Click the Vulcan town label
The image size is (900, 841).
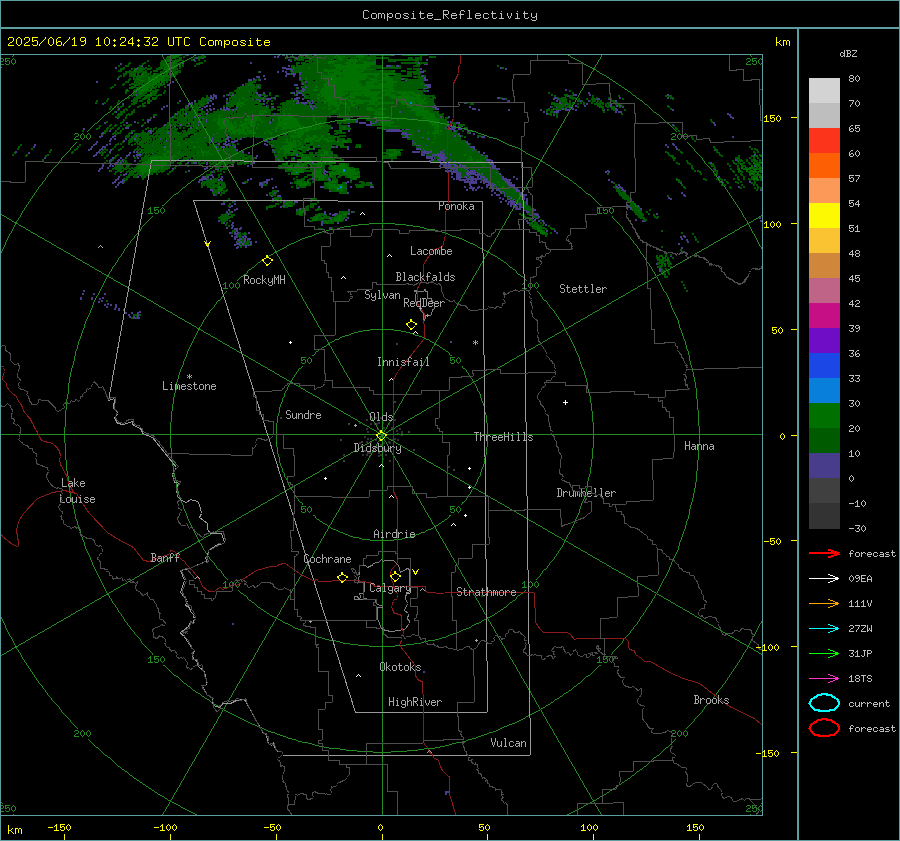pos(508,743)
